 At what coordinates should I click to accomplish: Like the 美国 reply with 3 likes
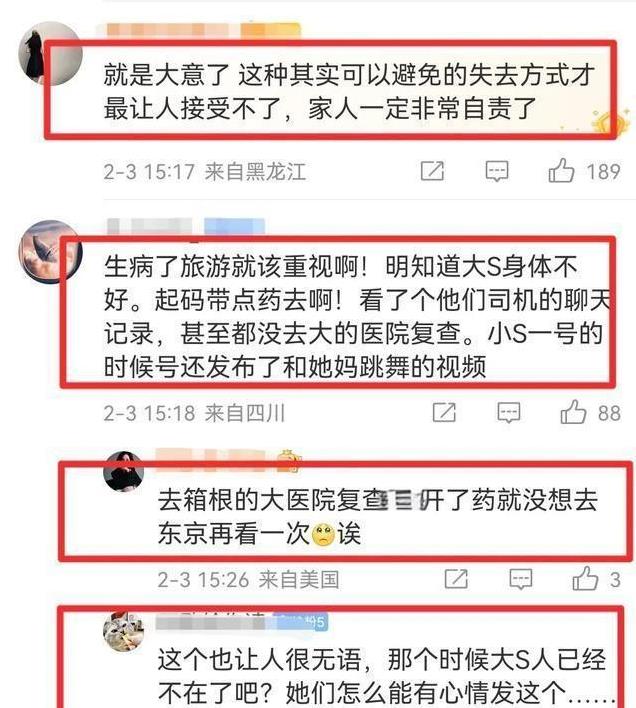click(x=585, y=579)
